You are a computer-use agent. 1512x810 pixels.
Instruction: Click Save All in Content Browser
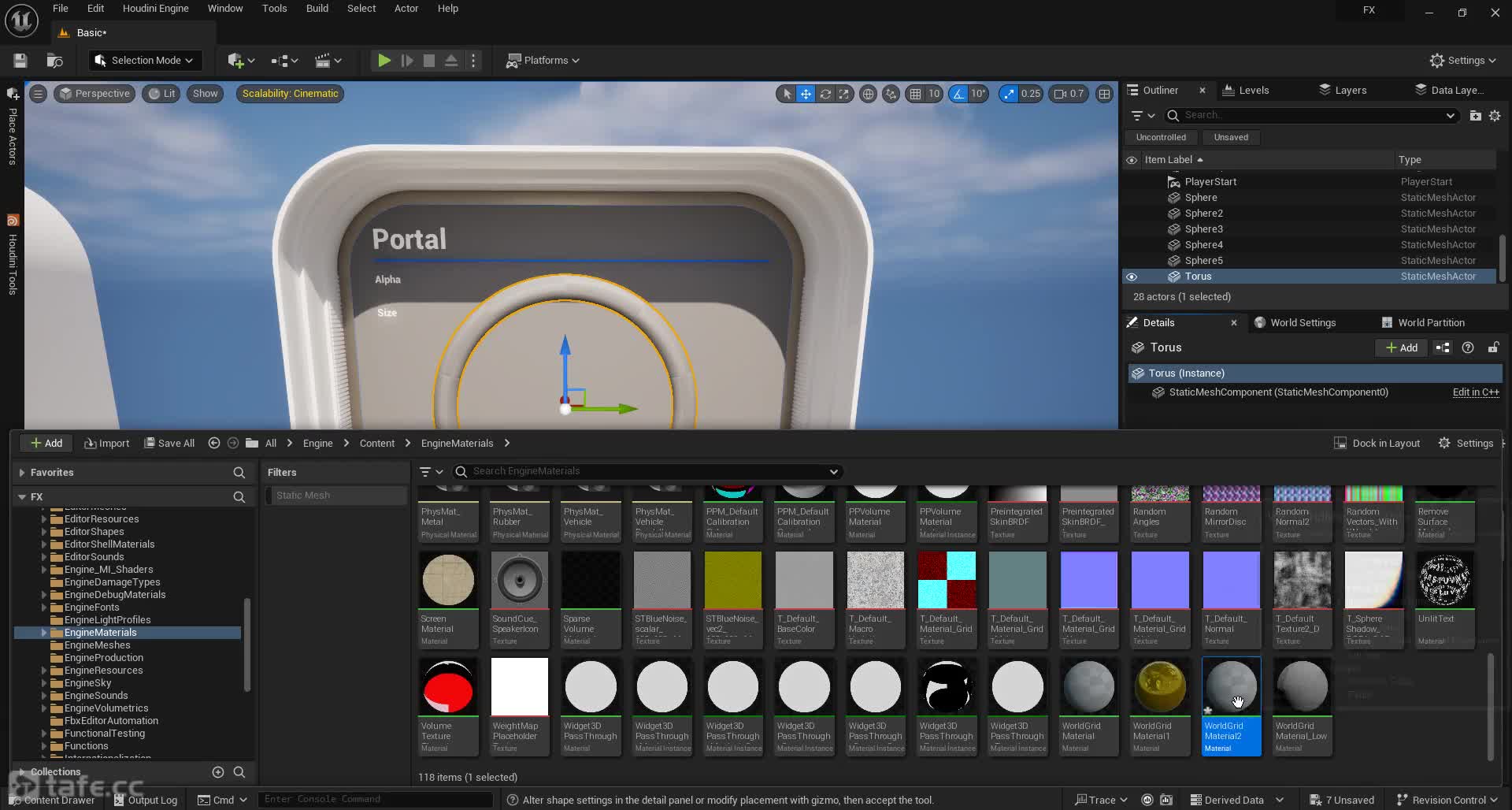(169, 444)
